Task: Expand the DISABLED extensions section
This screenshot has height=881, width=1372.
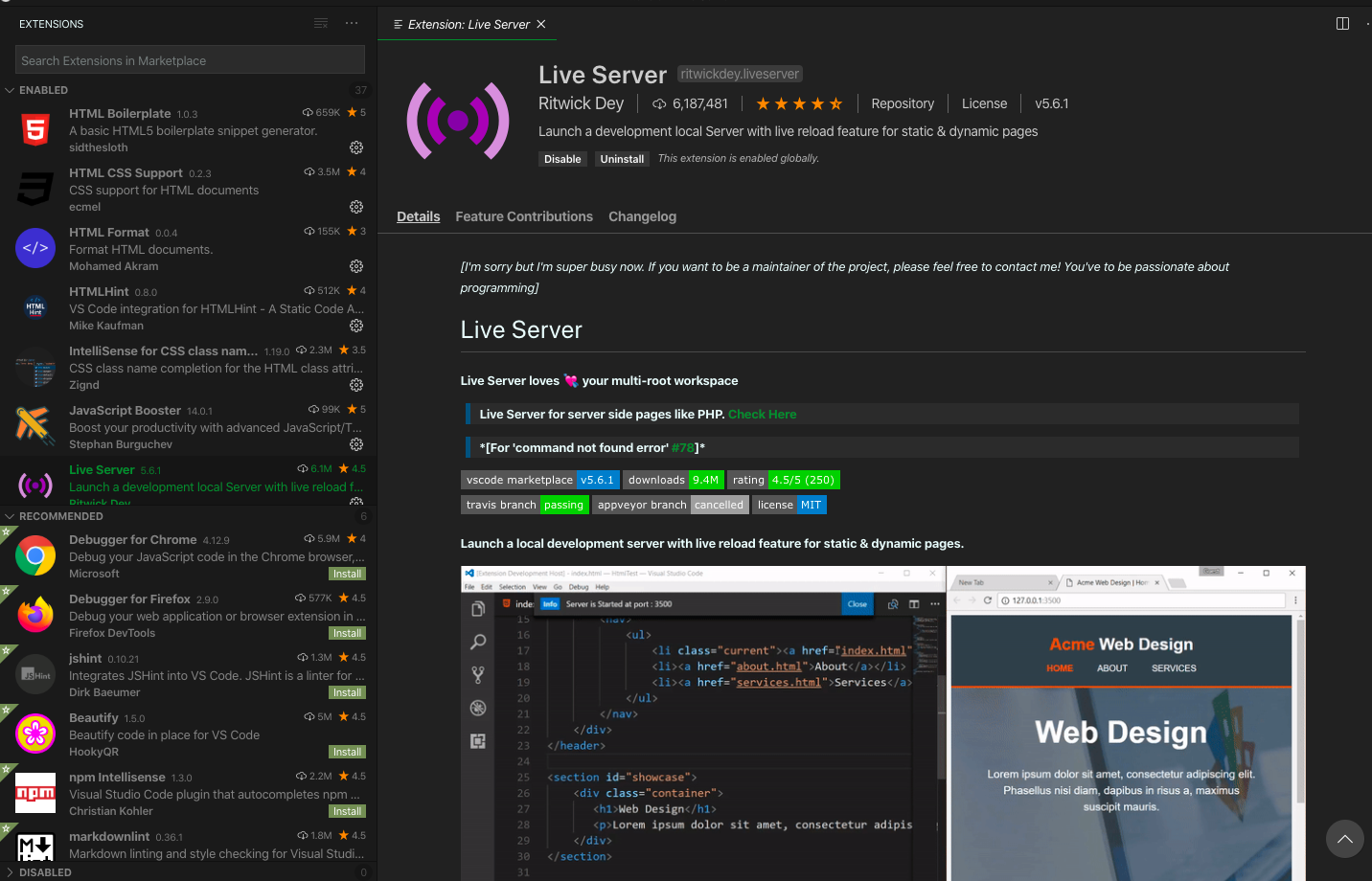Action: [45, 872]
